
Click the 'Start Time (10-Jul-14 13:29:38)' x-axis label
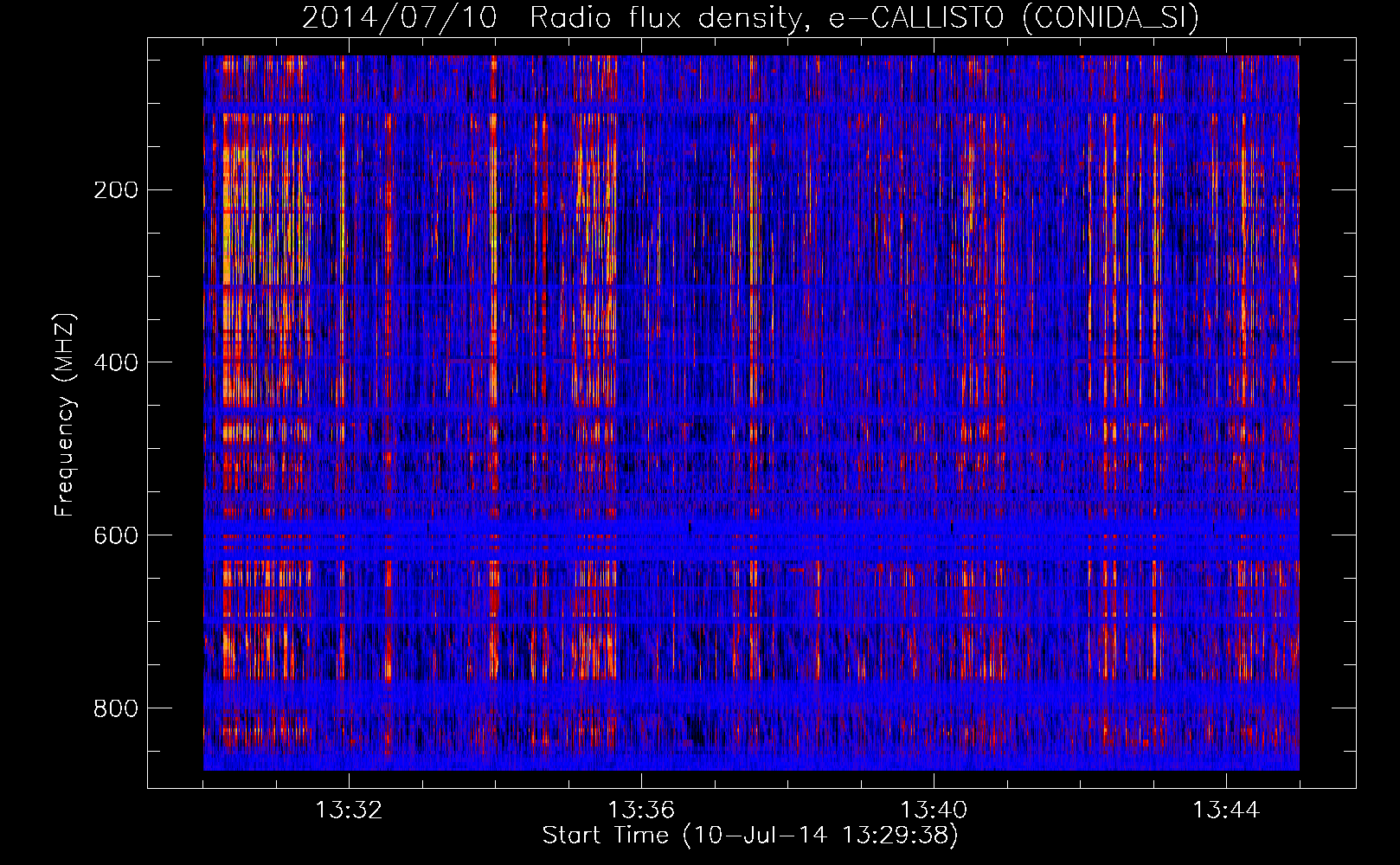[750, 836]
